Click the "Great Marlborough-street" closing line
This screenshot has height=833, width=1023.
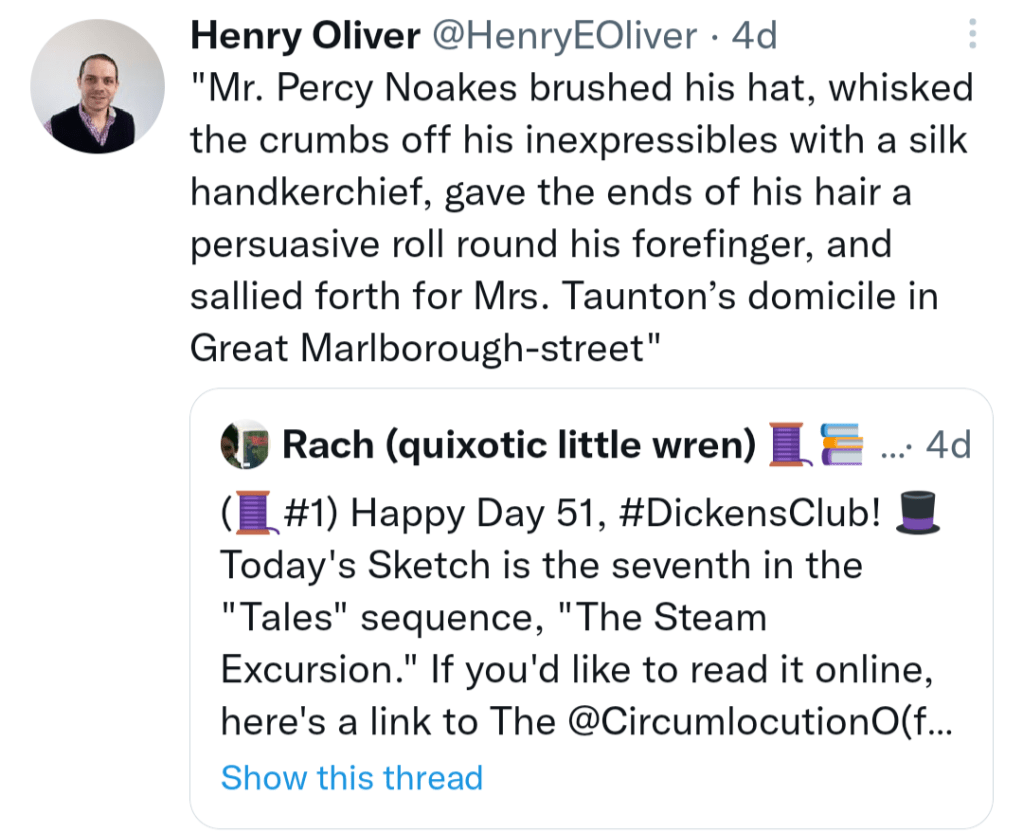[x=428, y=346]
